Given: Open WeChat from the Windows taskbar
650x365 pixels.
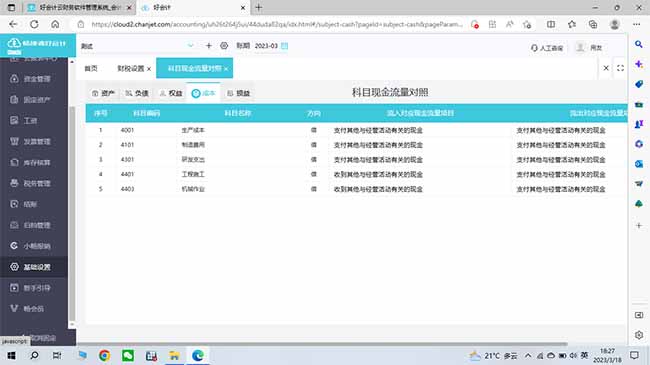Looking at the screenshot, I should [x=128, y=355].
